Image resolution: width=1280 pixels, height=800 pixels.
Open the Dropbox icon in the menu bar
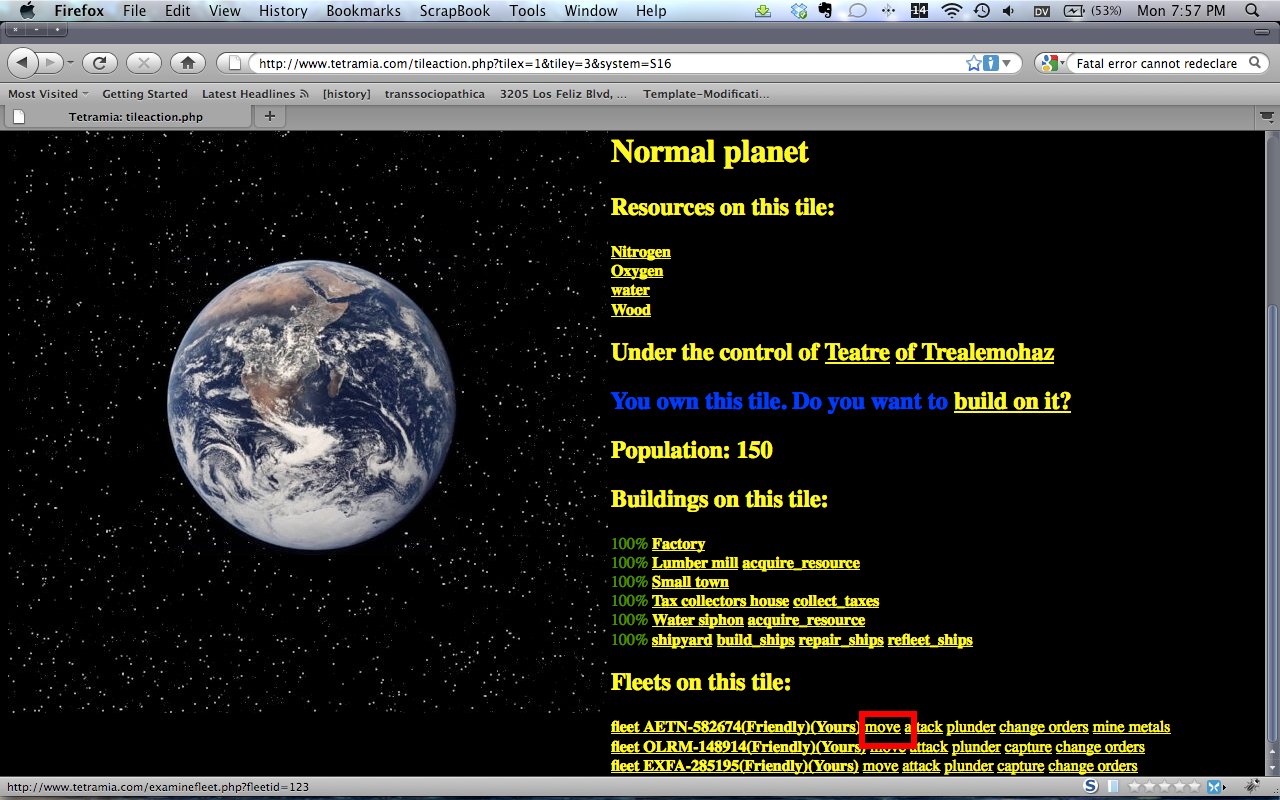click(x=797, y=11)
